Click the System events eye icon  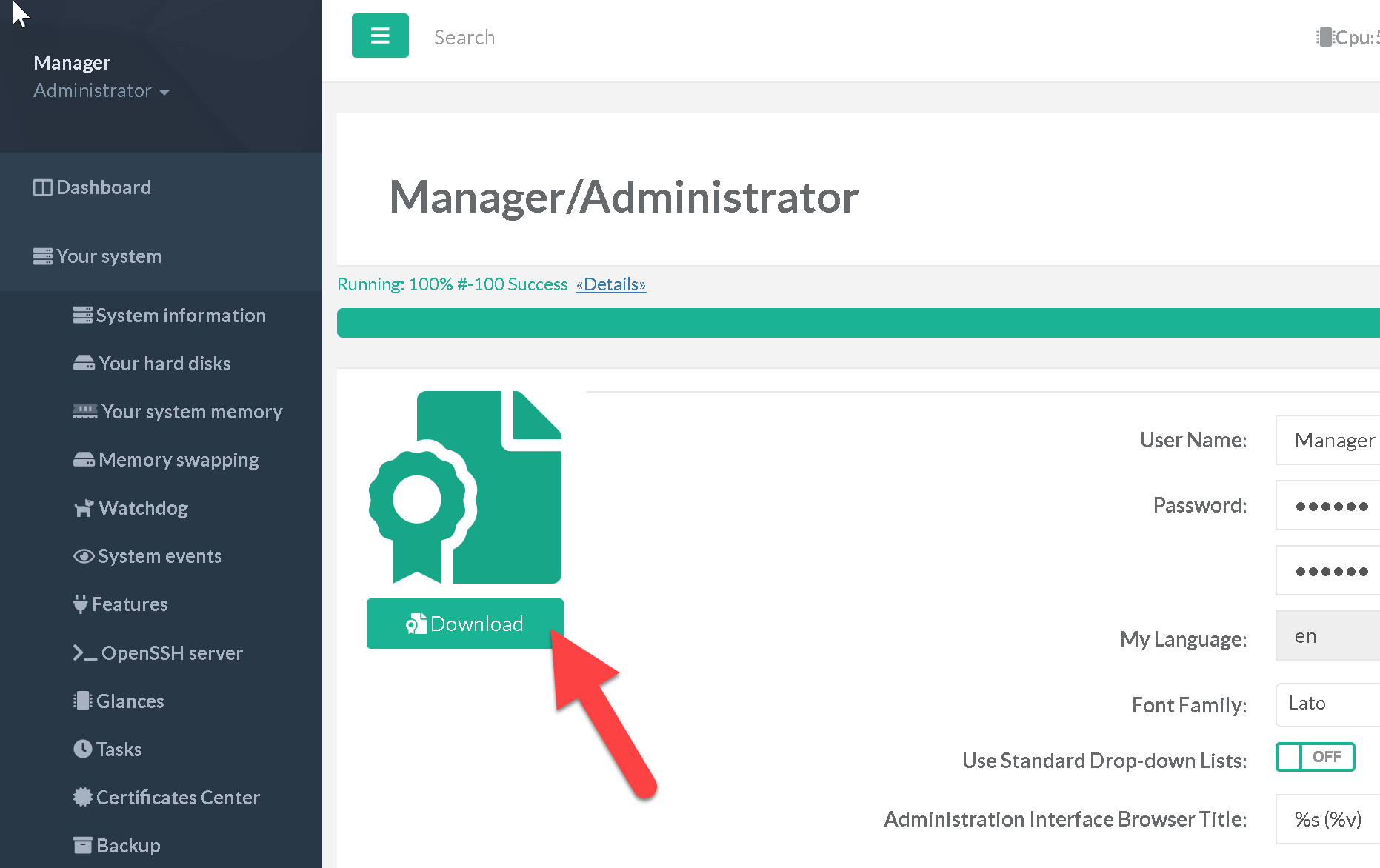[x=84, y=556]
